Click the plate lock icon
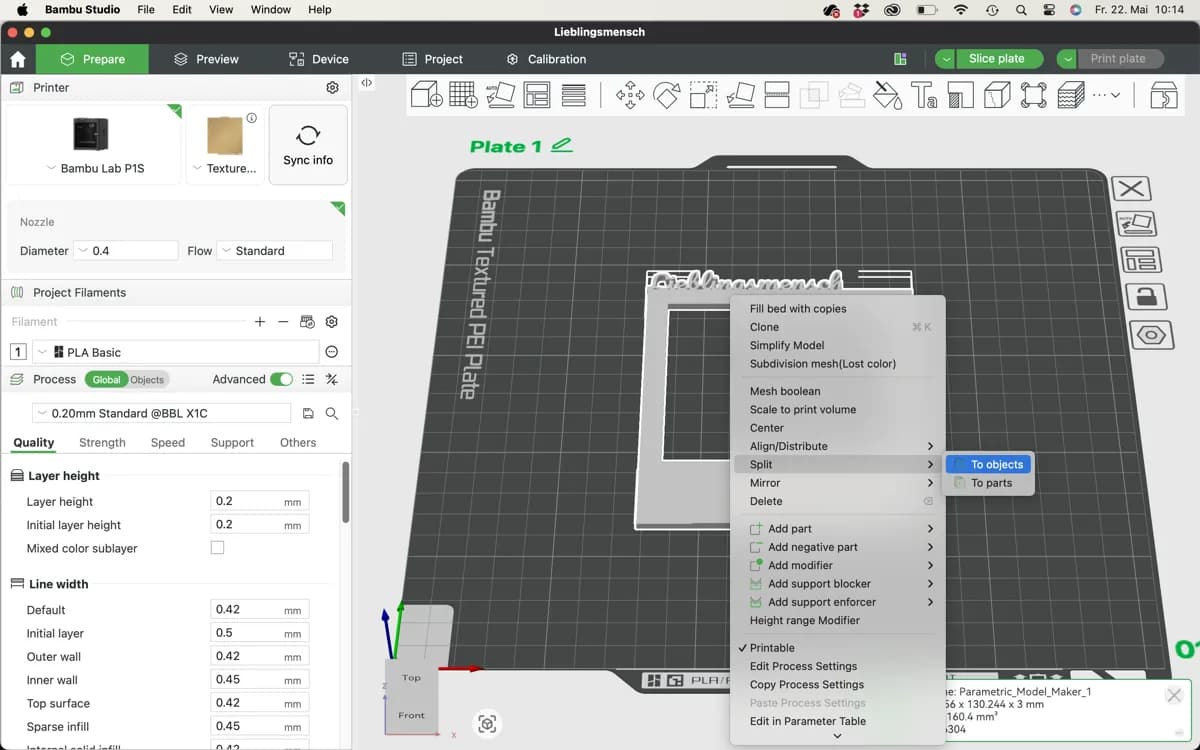 [x=1146, y=296]
